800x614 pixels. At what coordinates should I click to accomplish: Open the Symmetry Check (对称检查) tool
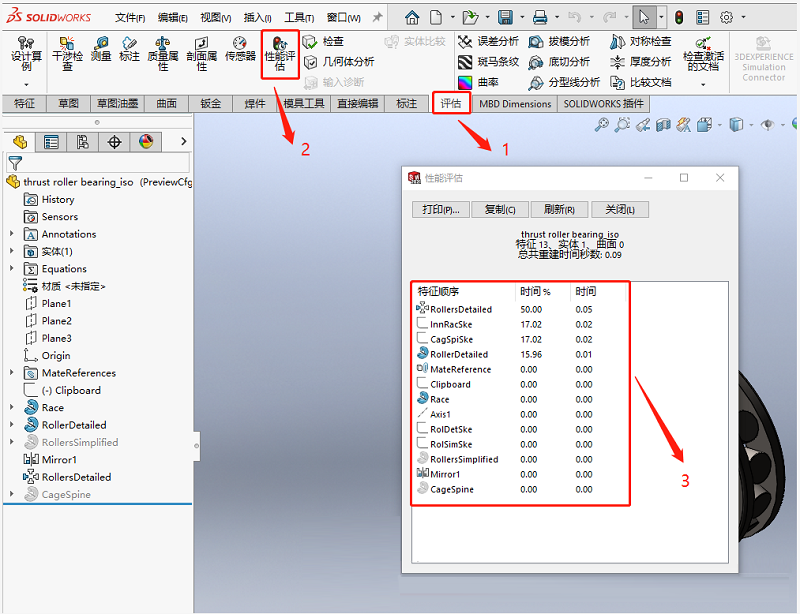point(640,41)
